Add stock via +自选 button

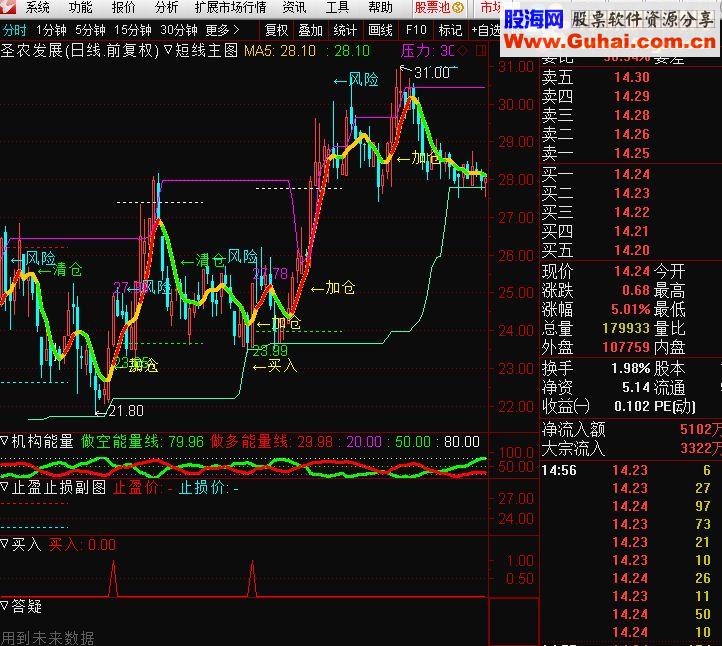pos(485,30)
